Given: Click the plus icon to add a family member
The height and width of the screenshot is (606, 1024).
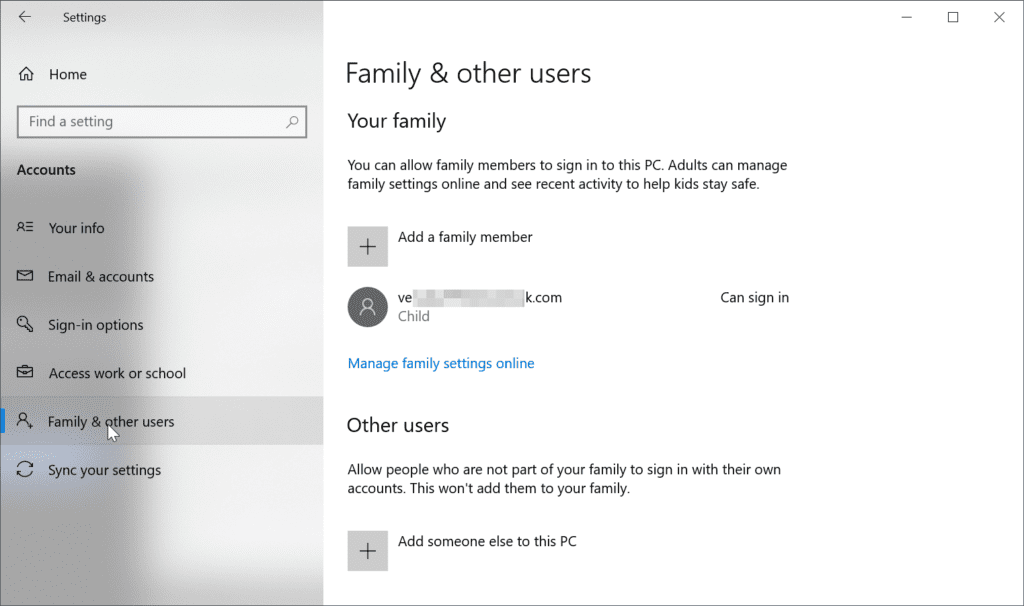Looking at the screenshot, I should 367,246.
